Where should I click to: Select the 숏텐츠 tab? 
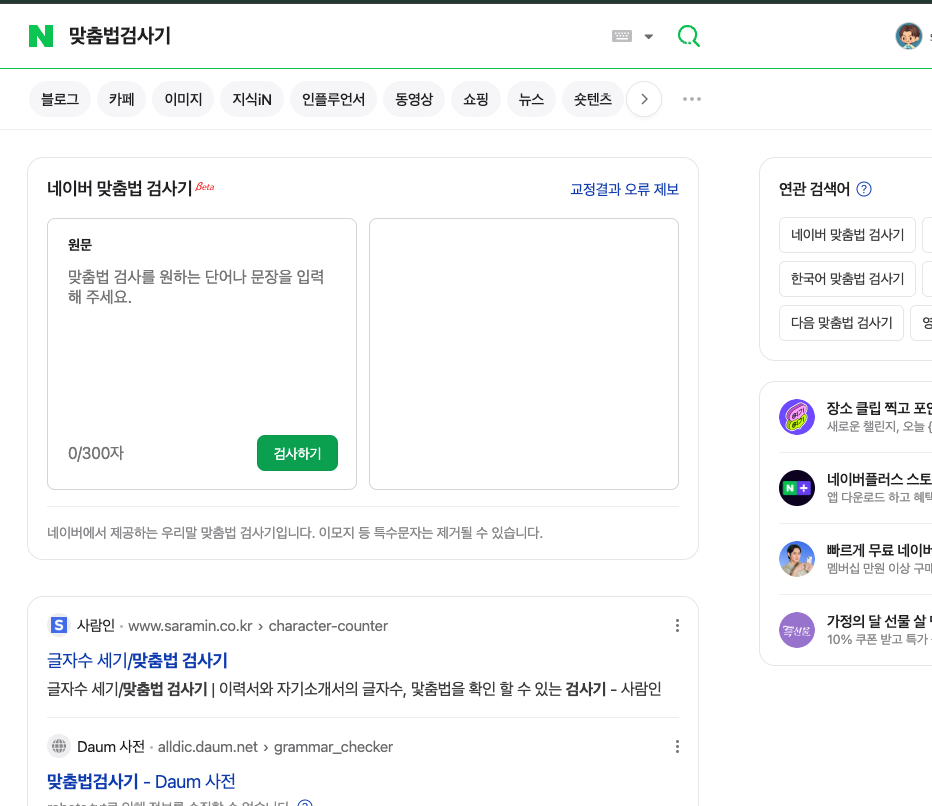[593, 99]
